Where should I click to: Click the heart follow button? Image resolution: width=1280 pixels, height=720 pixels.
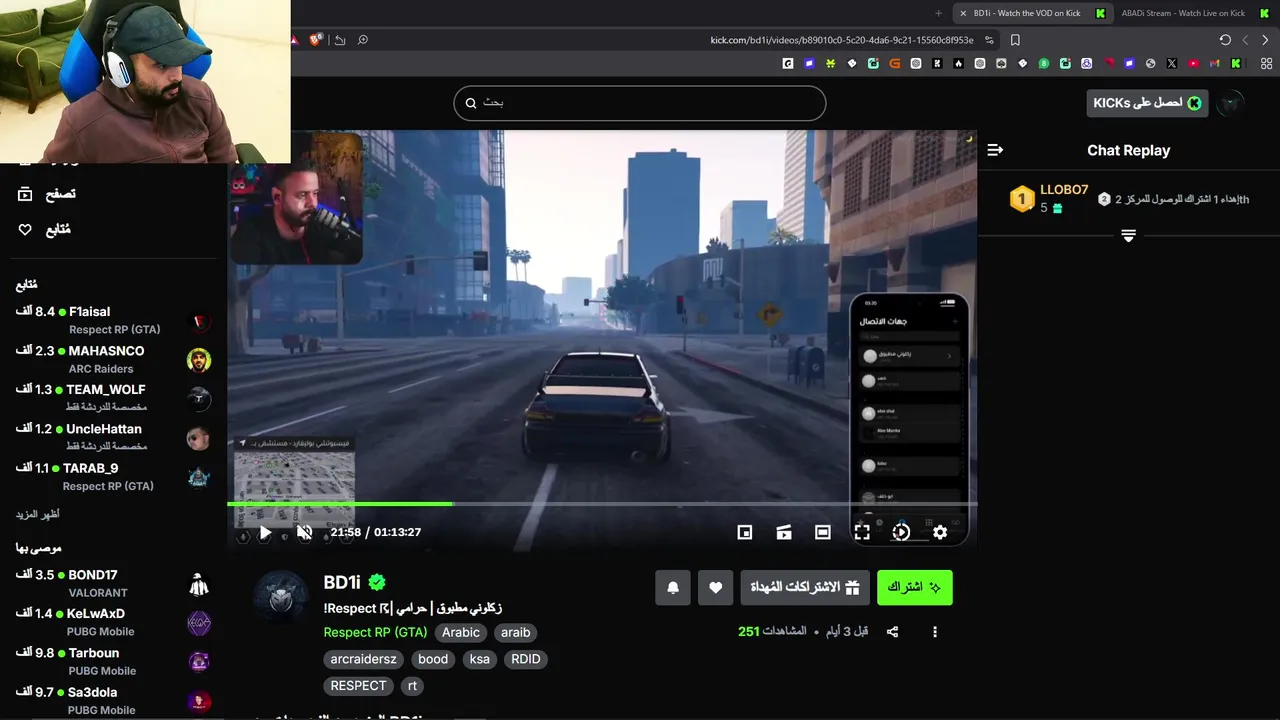[x=715, y=588]
